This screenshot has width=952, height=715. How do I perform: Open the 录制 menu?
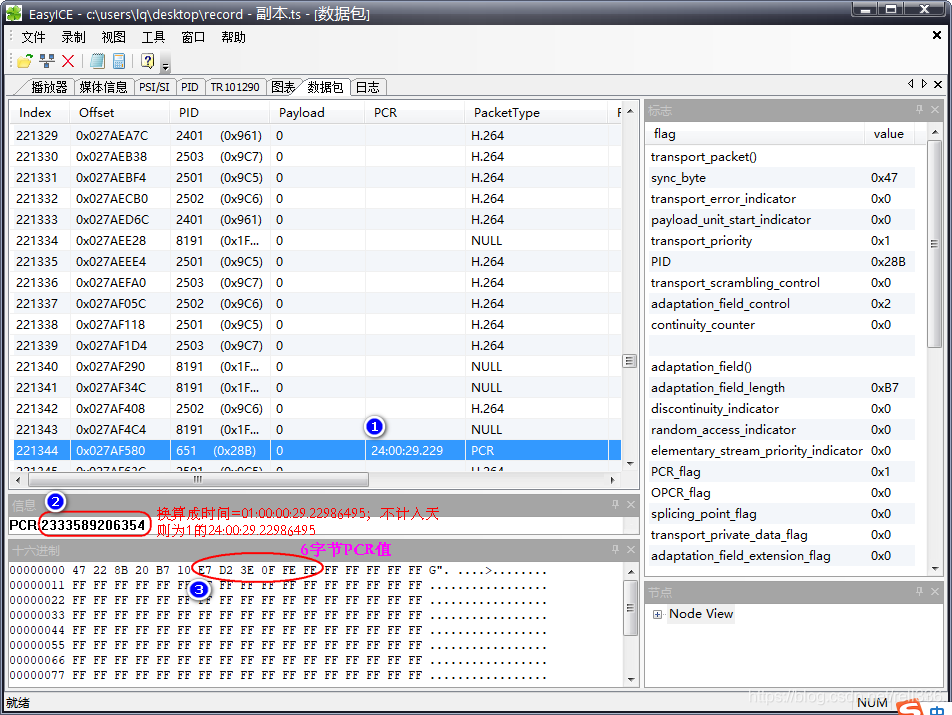tap(73, 37)
